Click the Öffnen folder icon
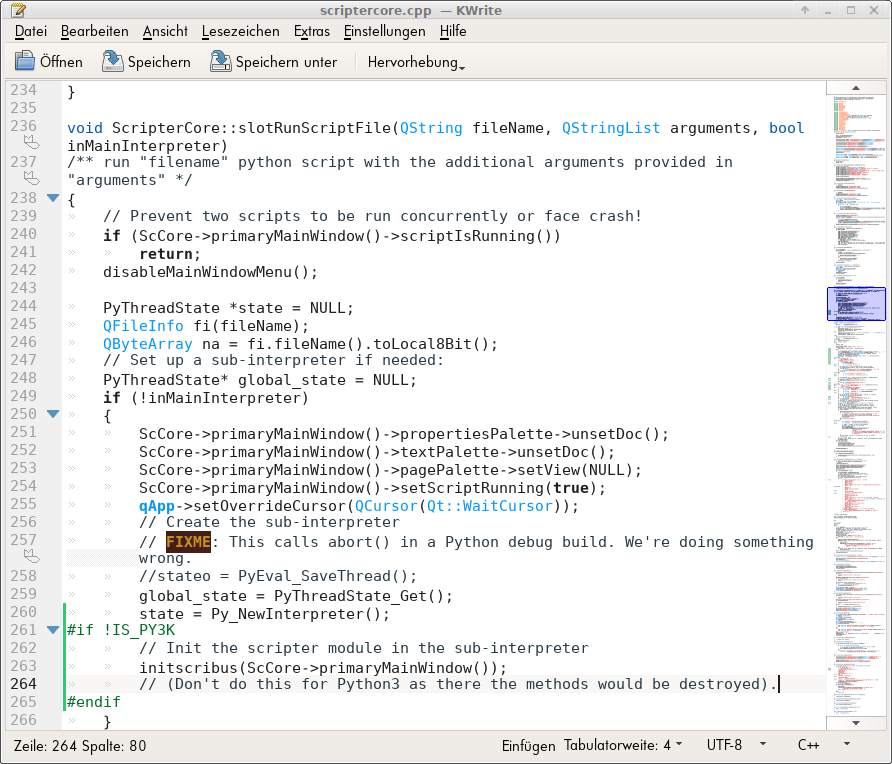The width and height of the screenshot is (892, 764). click(25, 62)
